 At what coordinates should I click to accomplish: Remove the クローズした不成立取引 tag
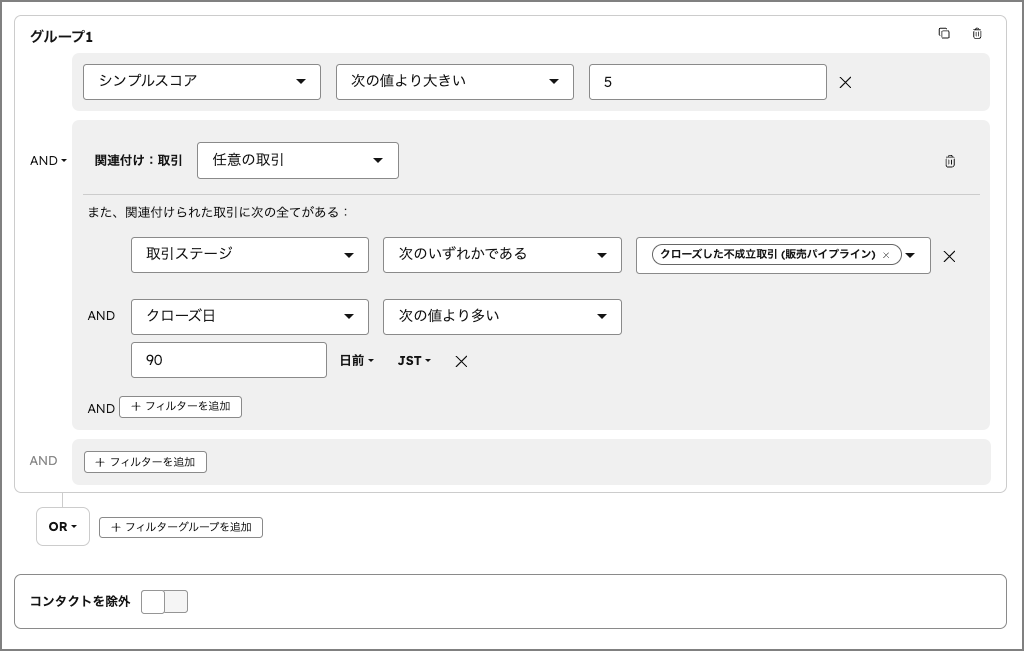[886, 255]
